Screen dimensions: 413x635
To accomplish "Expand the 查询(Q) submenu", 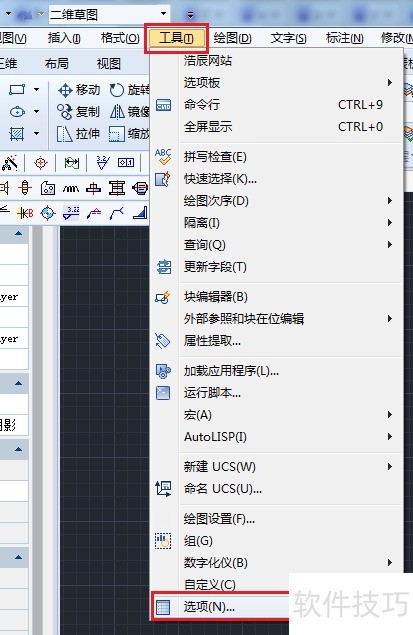I will [x=275, y=245].
